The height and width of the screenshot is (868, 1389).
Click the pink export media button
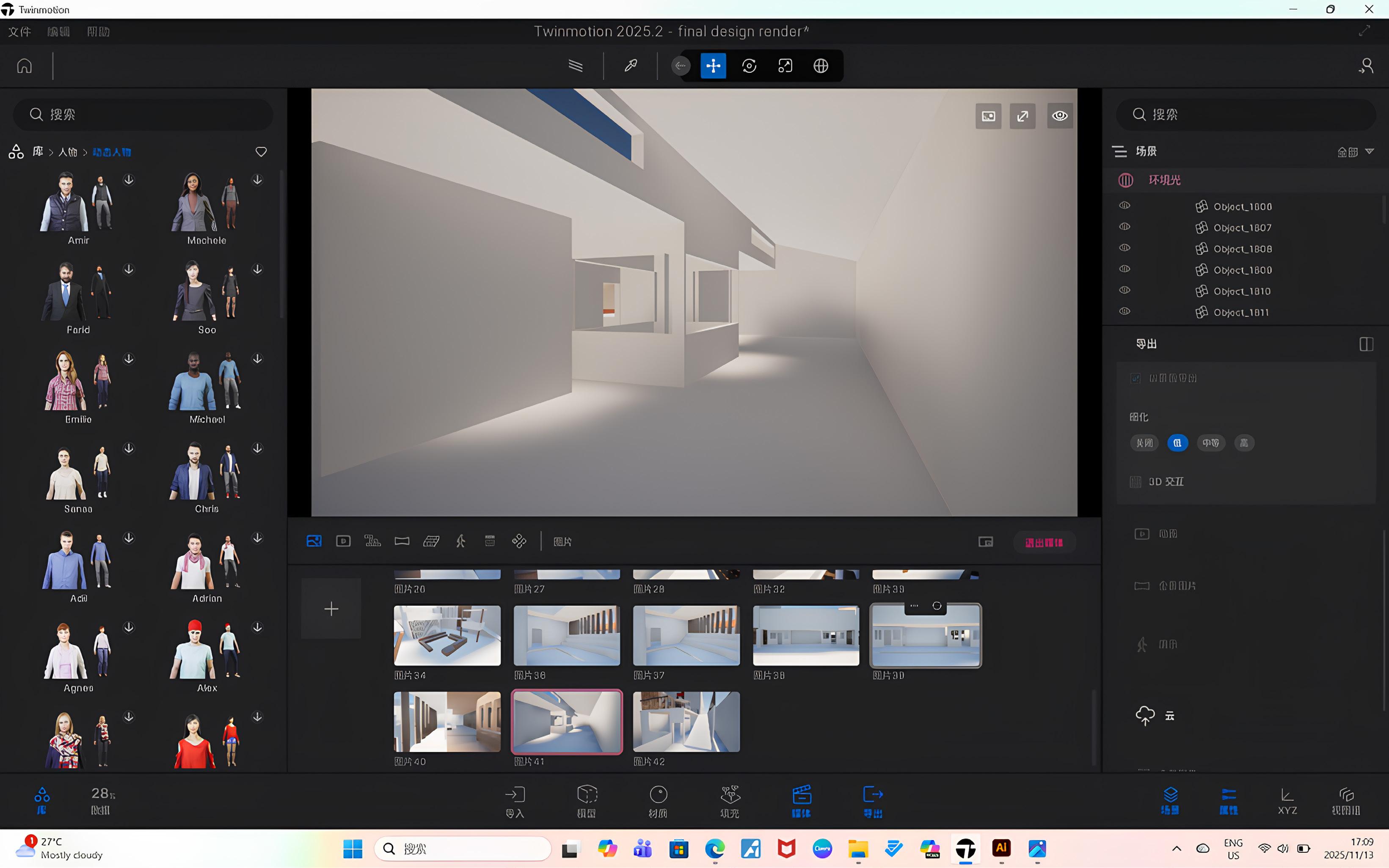coord(1044,542)
